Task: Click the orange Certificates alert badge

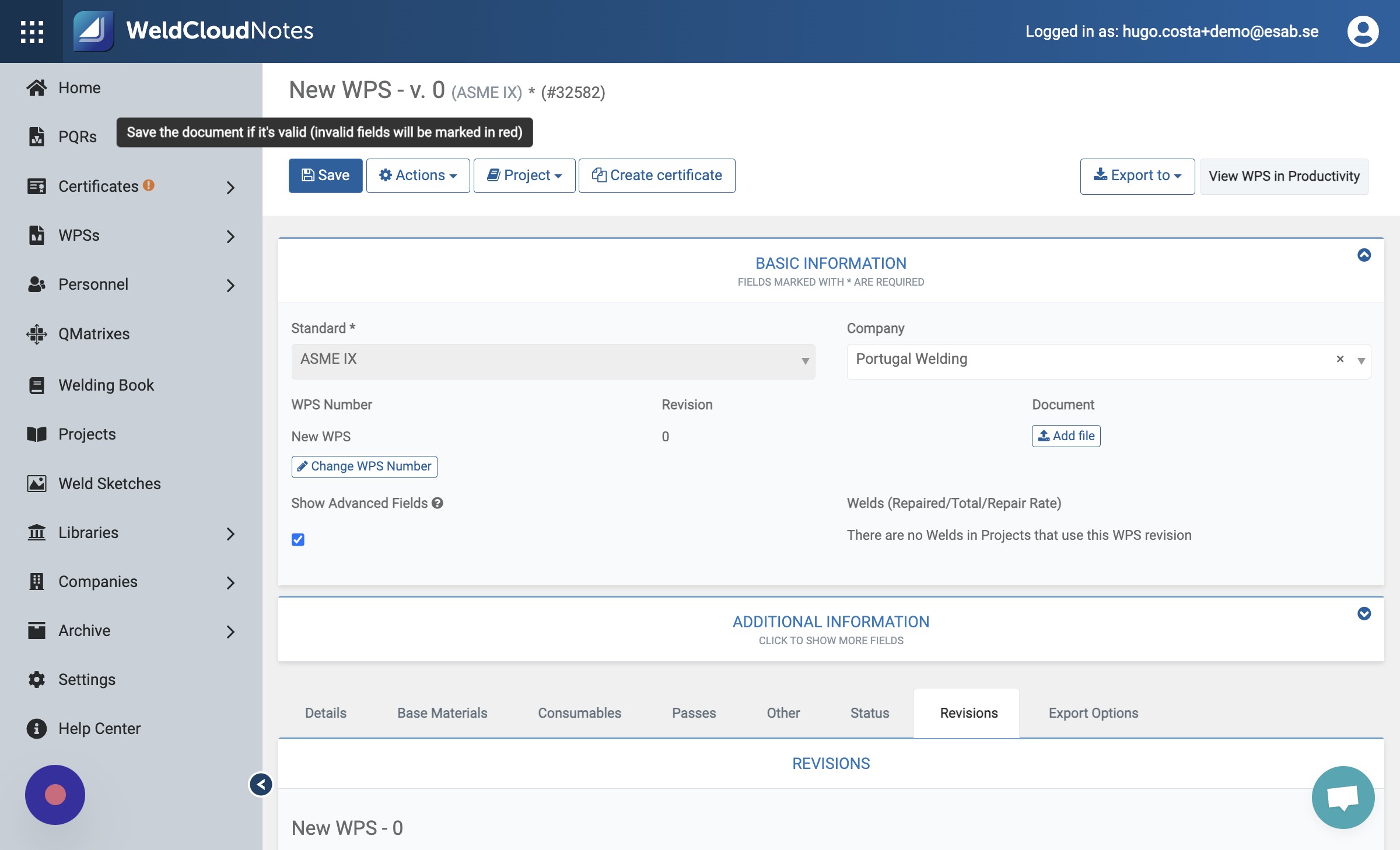Action: pyautogui.click(x=149, y=185)
